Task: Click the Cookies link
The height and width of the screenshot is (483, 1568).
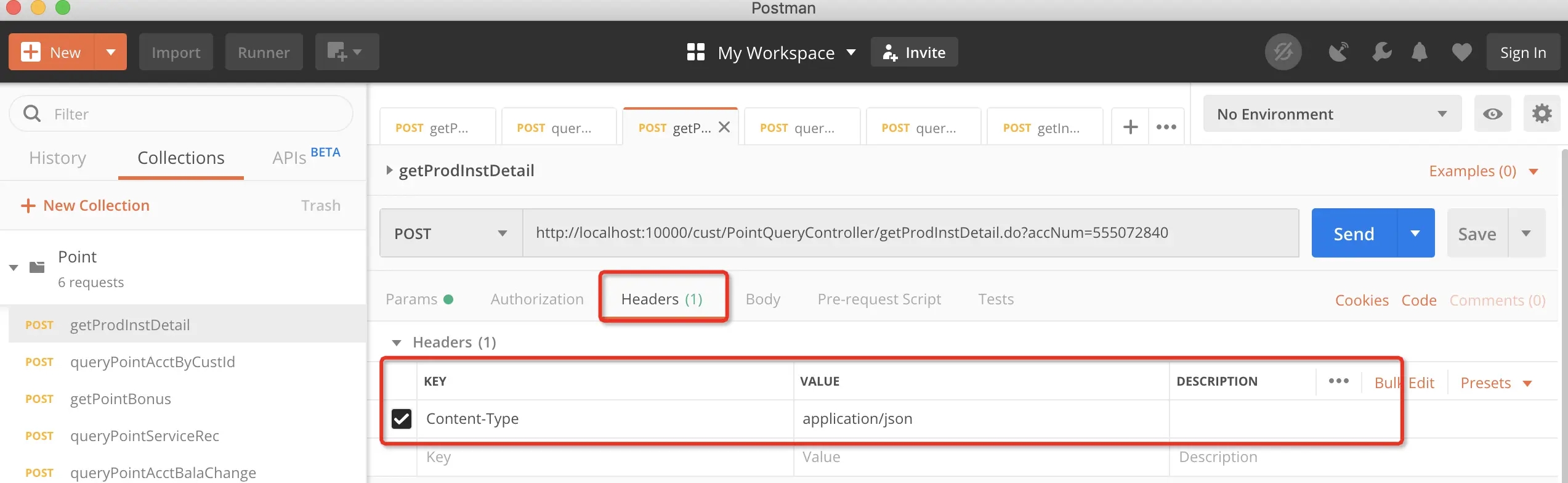Action: point(1362,300)
